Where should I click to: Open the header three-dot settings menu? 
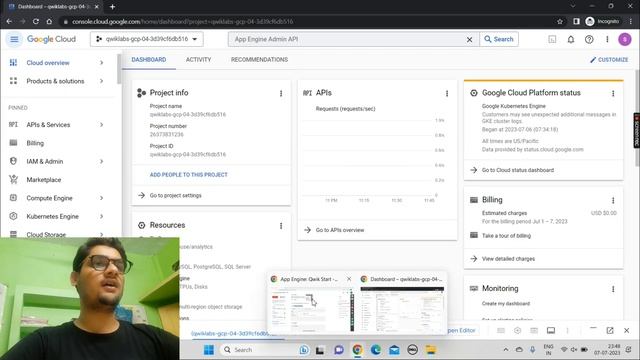pos(607,40)
